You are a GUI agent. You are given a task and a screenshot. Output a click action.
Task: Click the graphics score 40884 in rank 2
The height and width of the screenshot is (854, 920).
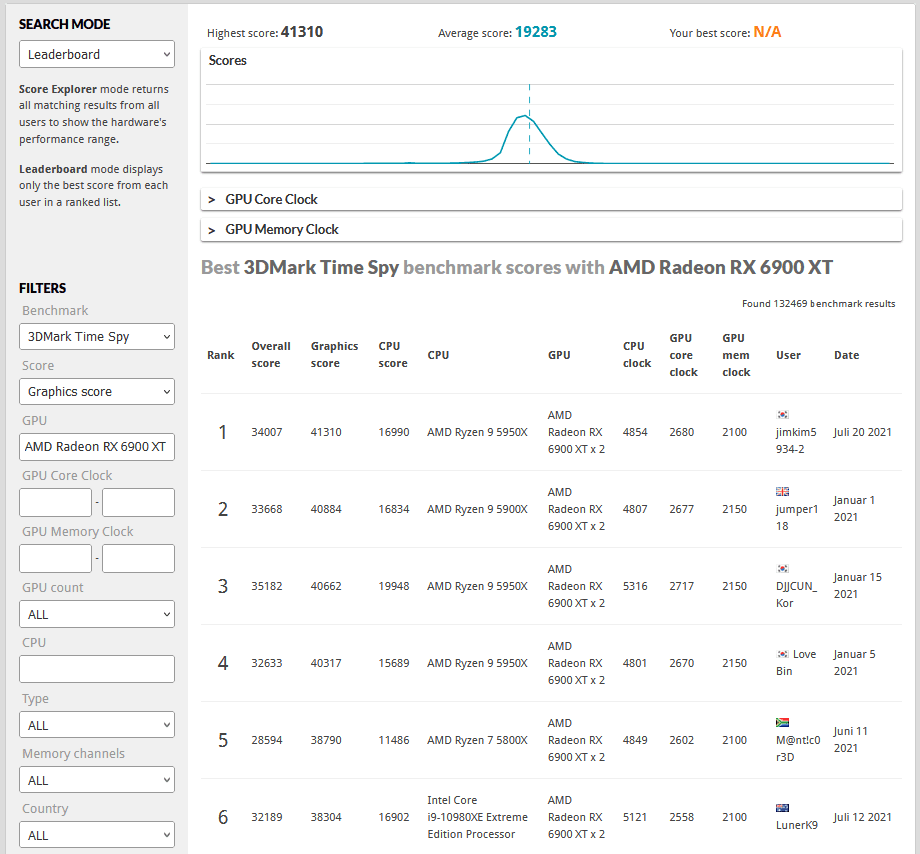coord(326,509)
